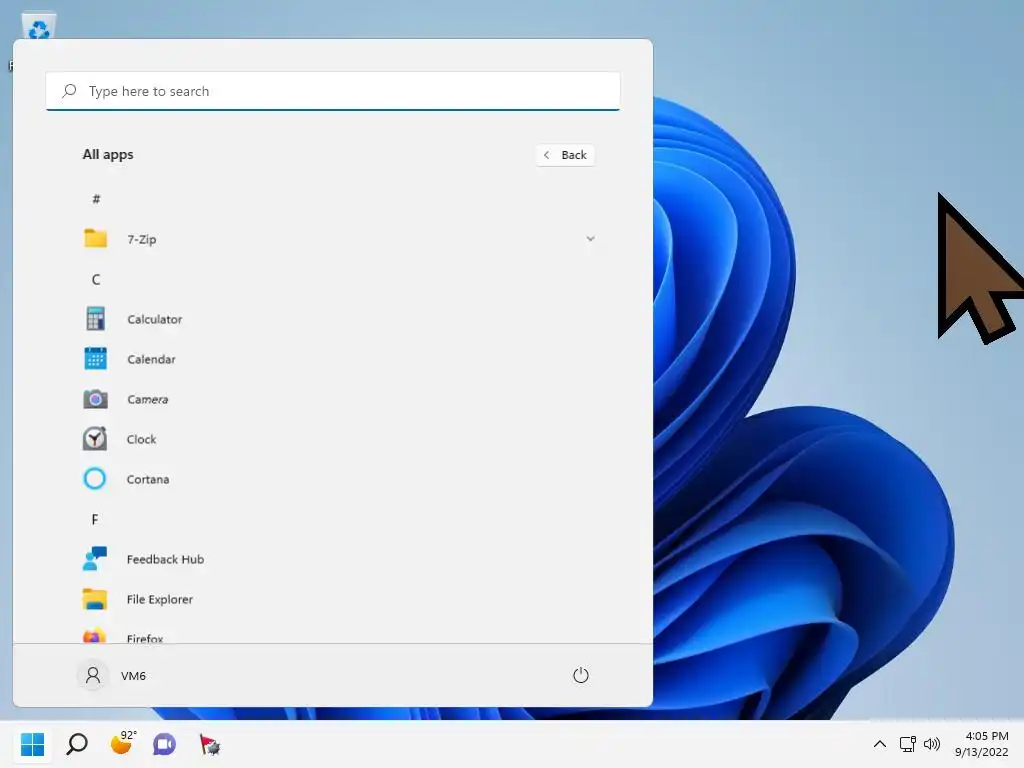The height and width of the screenshot is (768, 1024).
Task: Open the Calendar app icon
Action: tap(95, 359)
